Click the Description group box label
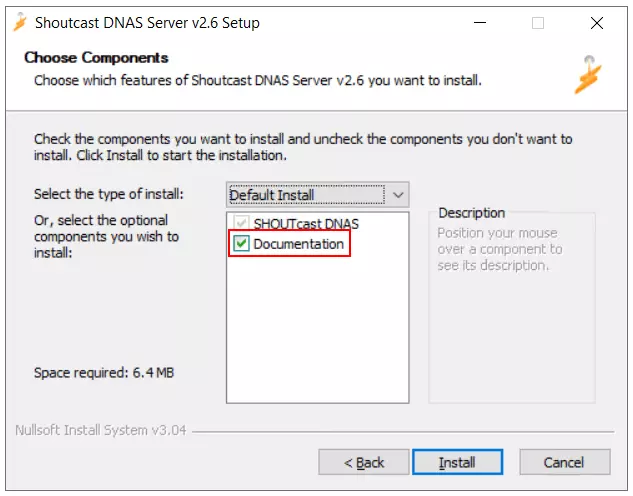The width and height of the screenshot is (633, 496). coord(472,213)
